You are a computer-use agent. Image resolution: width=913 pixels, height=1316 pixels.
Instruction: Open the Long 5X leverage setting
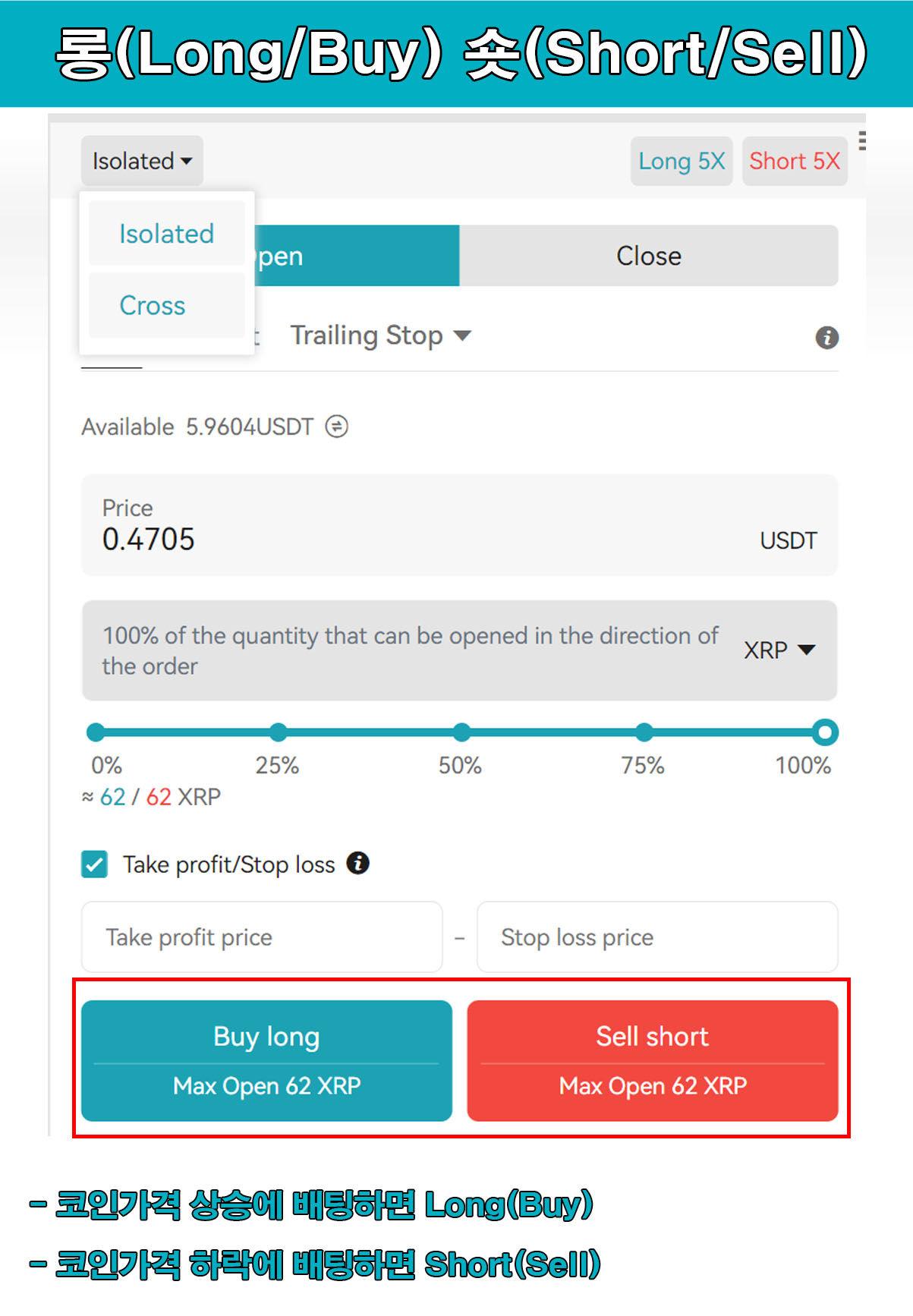pos(681,161)
